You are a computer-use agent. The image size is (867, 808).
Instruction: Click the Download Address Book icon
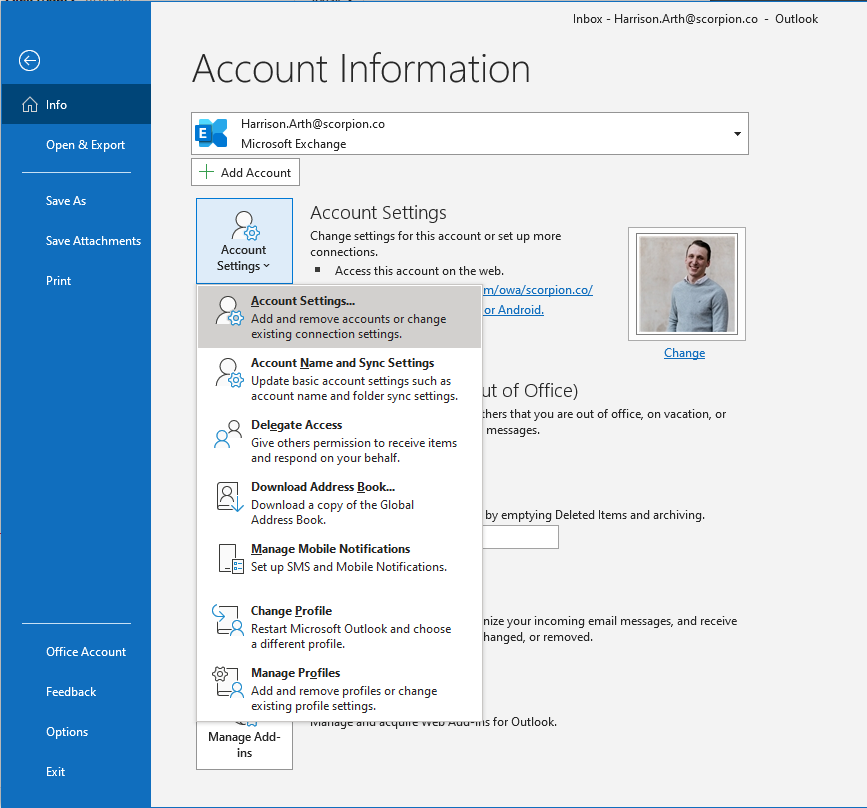point(229,497)
